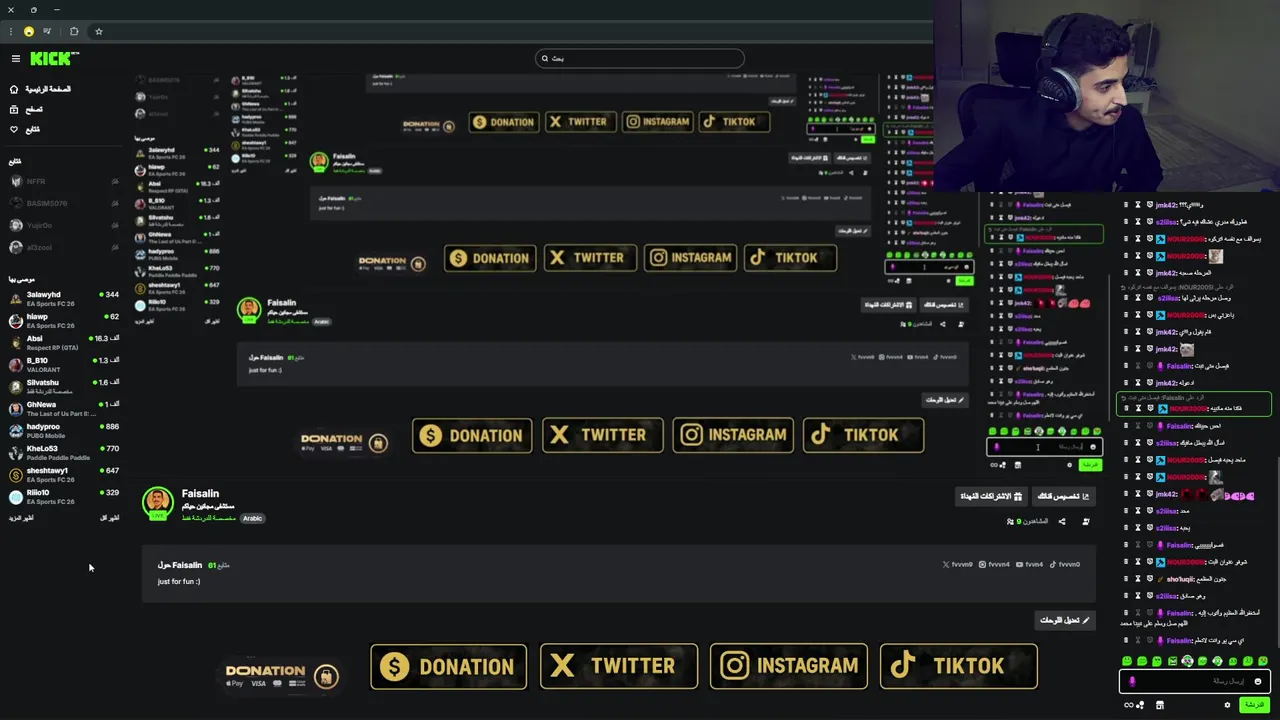Collapse recommended list with اظهر اقل
Screen dimensions: 1280x720
pyautogui.click(x=110, y=518)
